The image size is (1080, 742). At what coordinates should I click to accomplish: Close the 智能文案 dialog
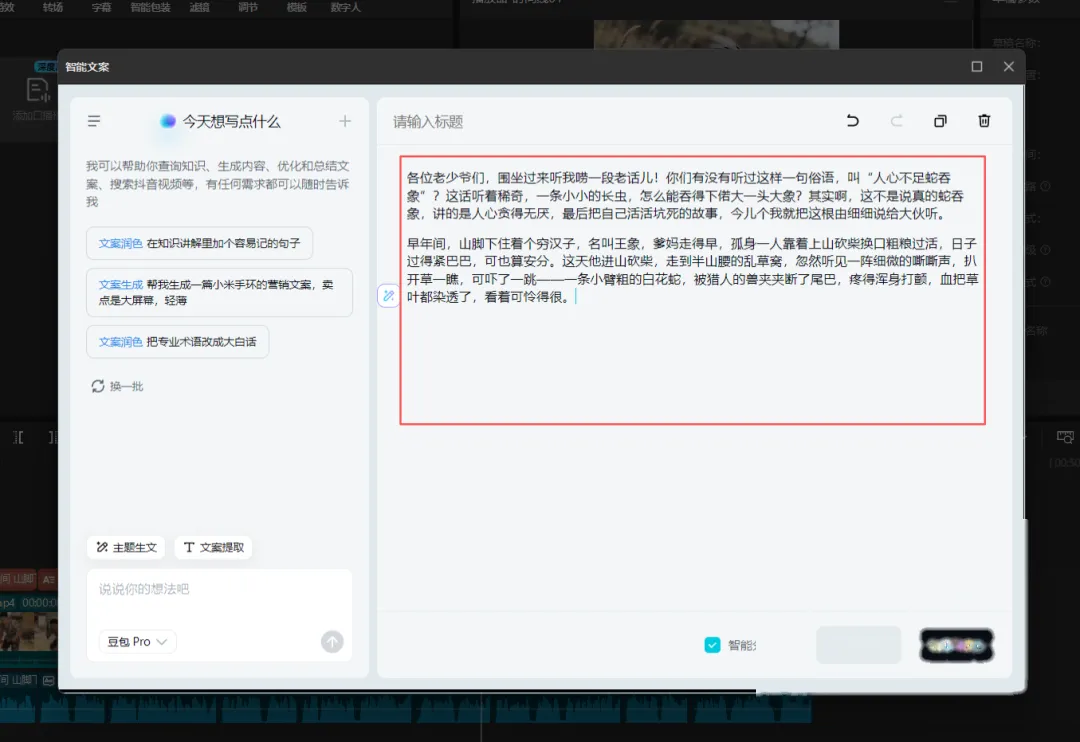tap(1008, 67)
